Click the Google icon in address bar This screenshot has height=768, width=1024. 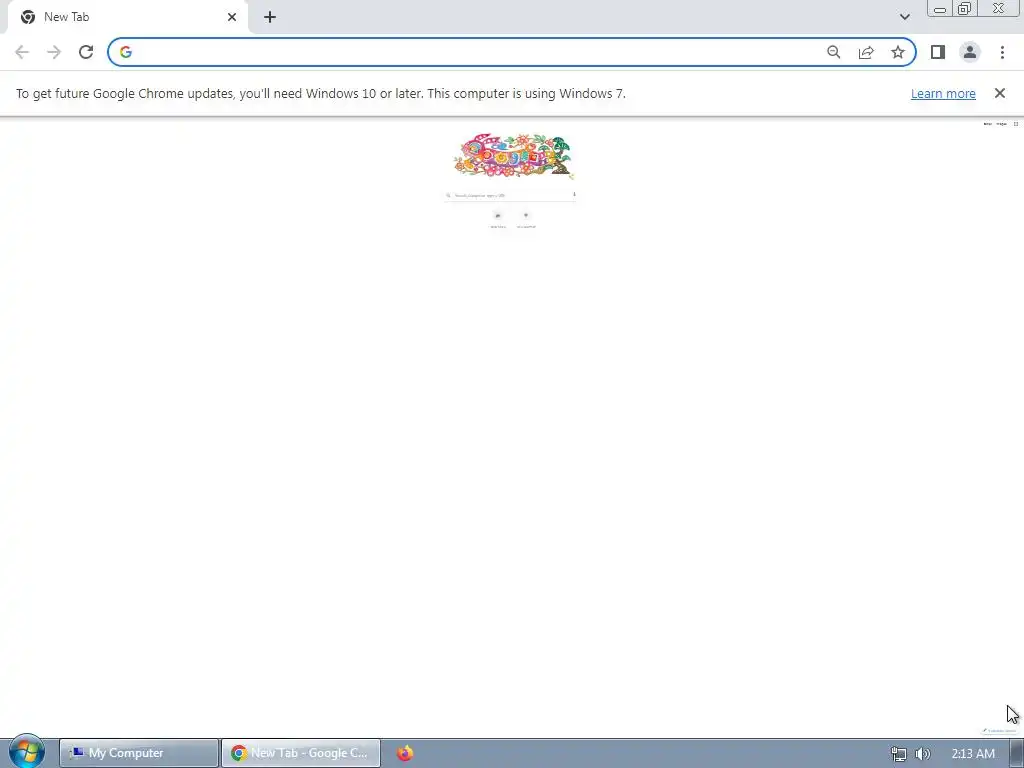click(126, 52)
